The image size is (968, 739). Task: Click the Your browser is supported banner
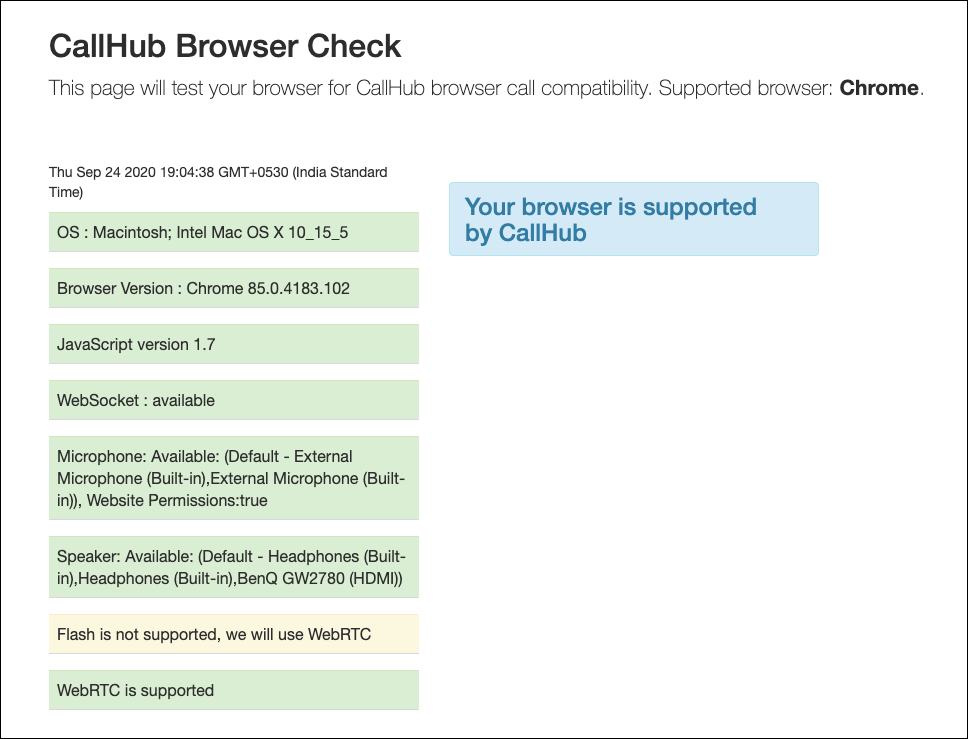(x=634, y=219)
